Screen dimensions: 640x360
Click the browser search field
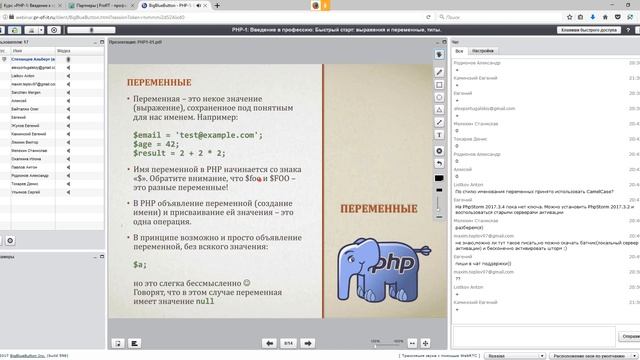pyautogui.click(x=499, y=17)
